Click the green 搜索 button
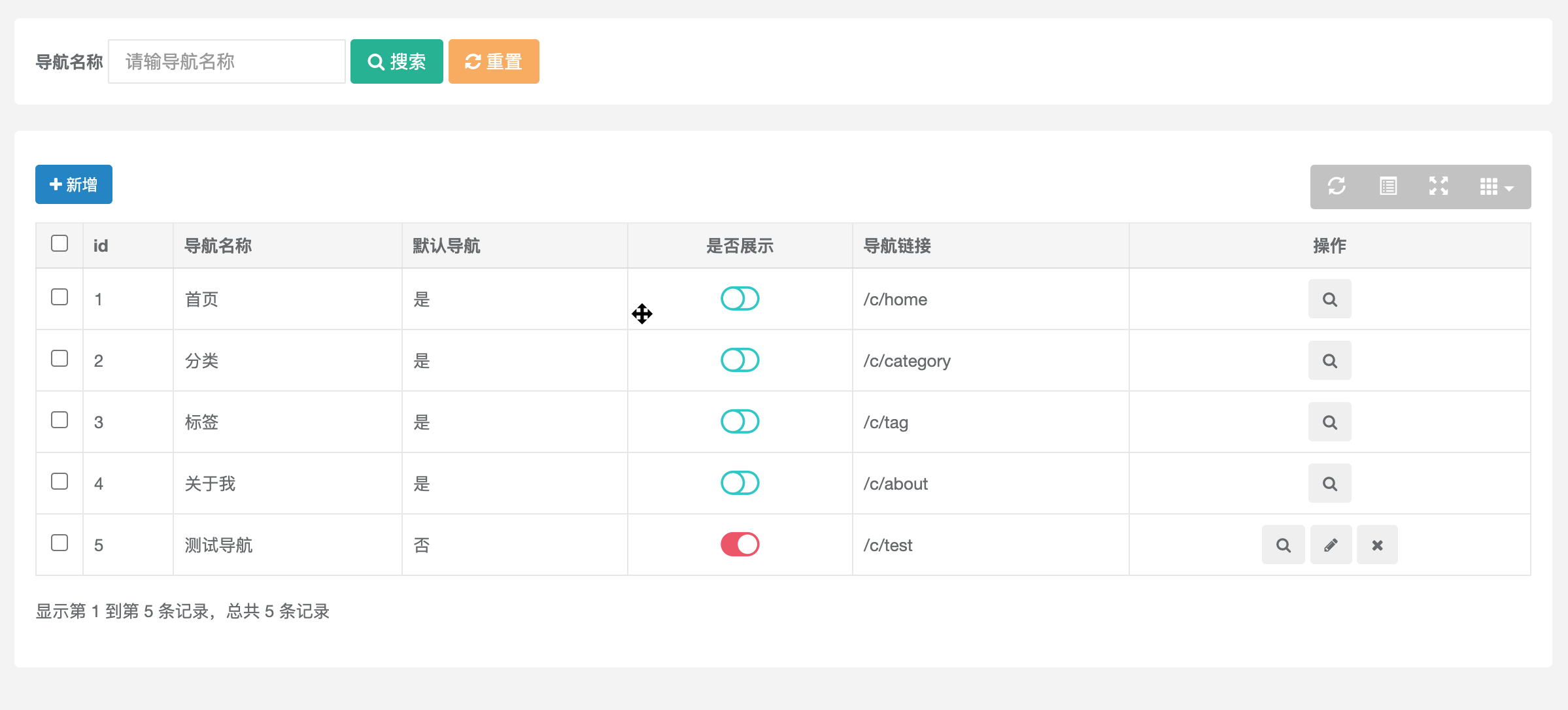Image resolution: width=1568 pixels, height=710 pixels. (397, 61)
